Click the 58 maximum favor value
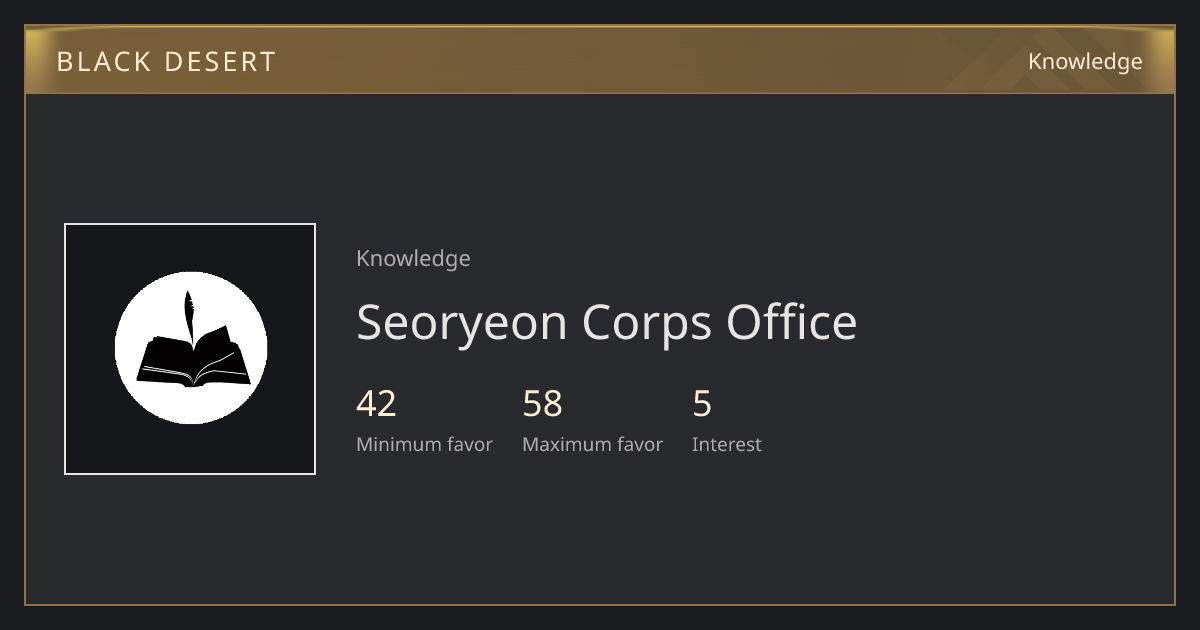This screenshot has height=630, width=1200. 542,404
